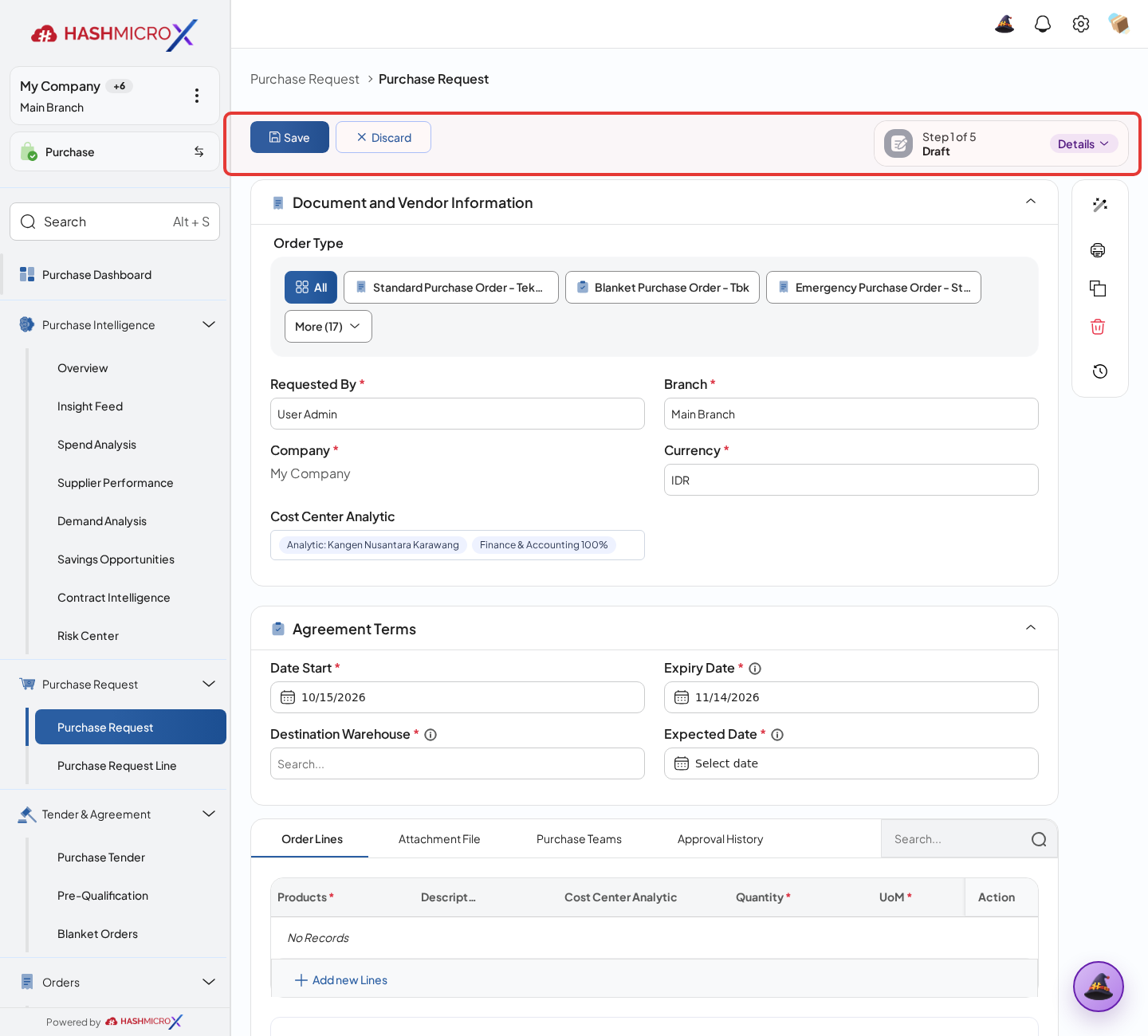
Task: Click the search magnifier in Order Lines
Action: coord(1039,839)
